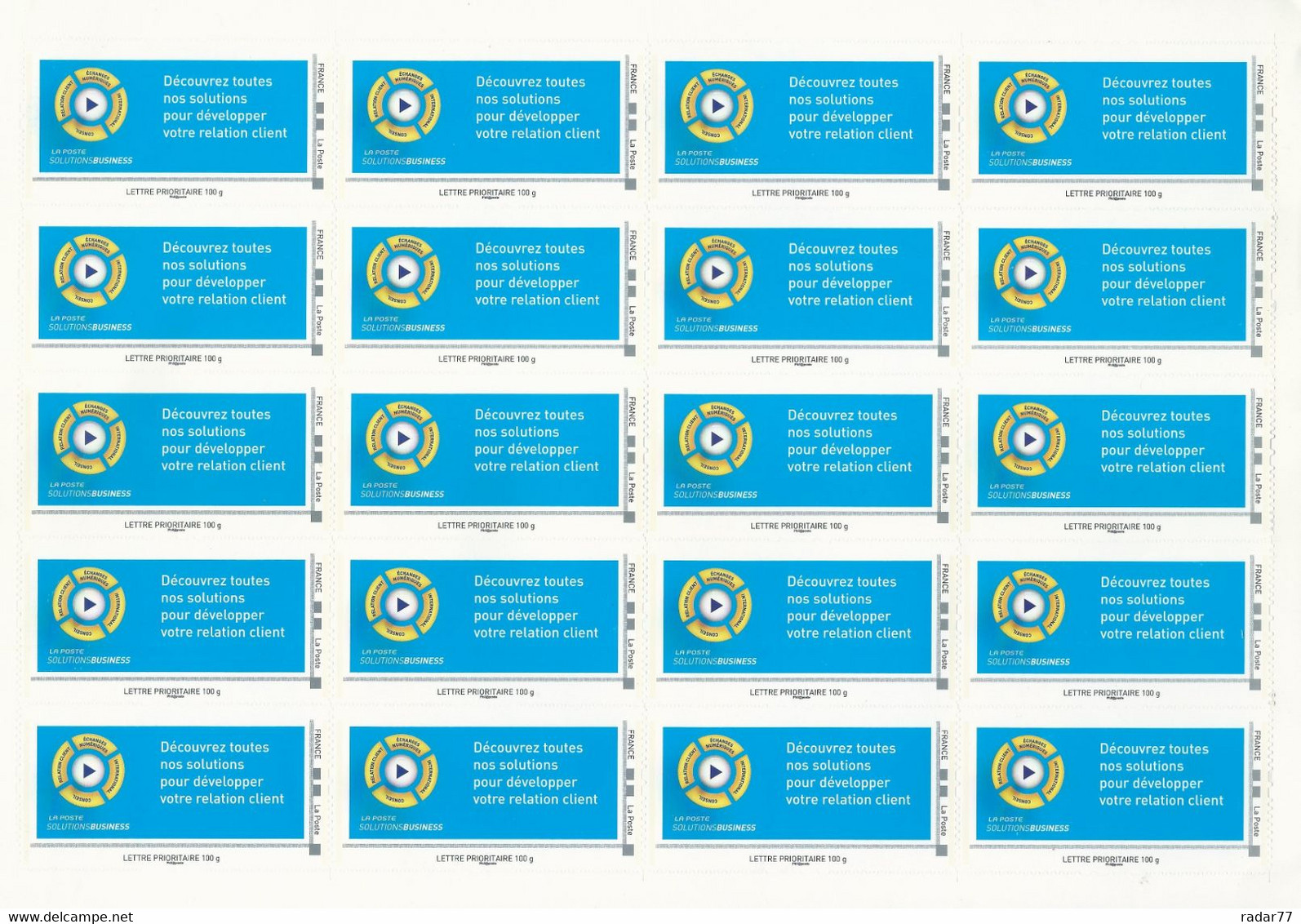
Task: Click 'SOLUTIONSBUSINESS' logo on the bottom-left corner stamp
Action: [88, 827]
